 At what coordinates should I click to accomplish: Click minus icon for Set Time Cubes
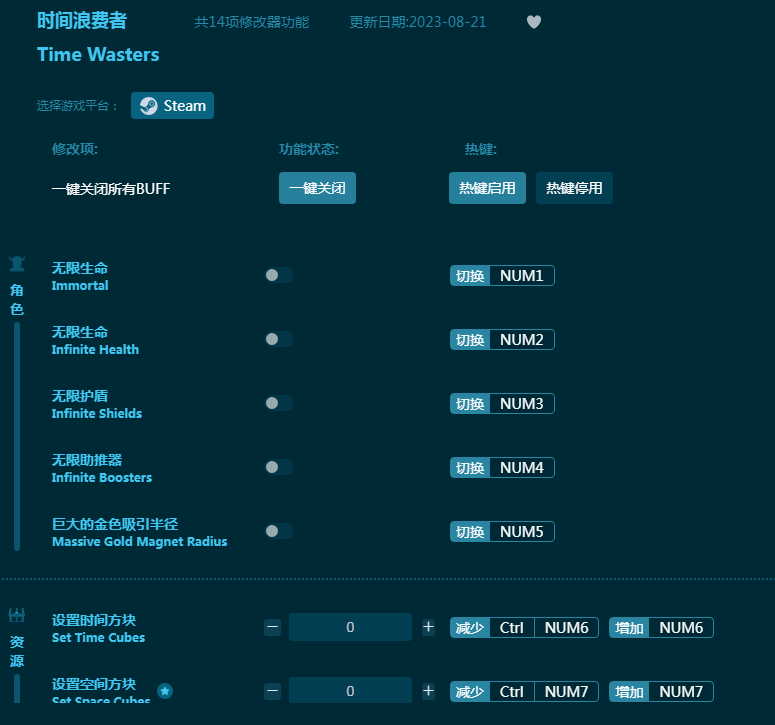(x=273, y=627)
